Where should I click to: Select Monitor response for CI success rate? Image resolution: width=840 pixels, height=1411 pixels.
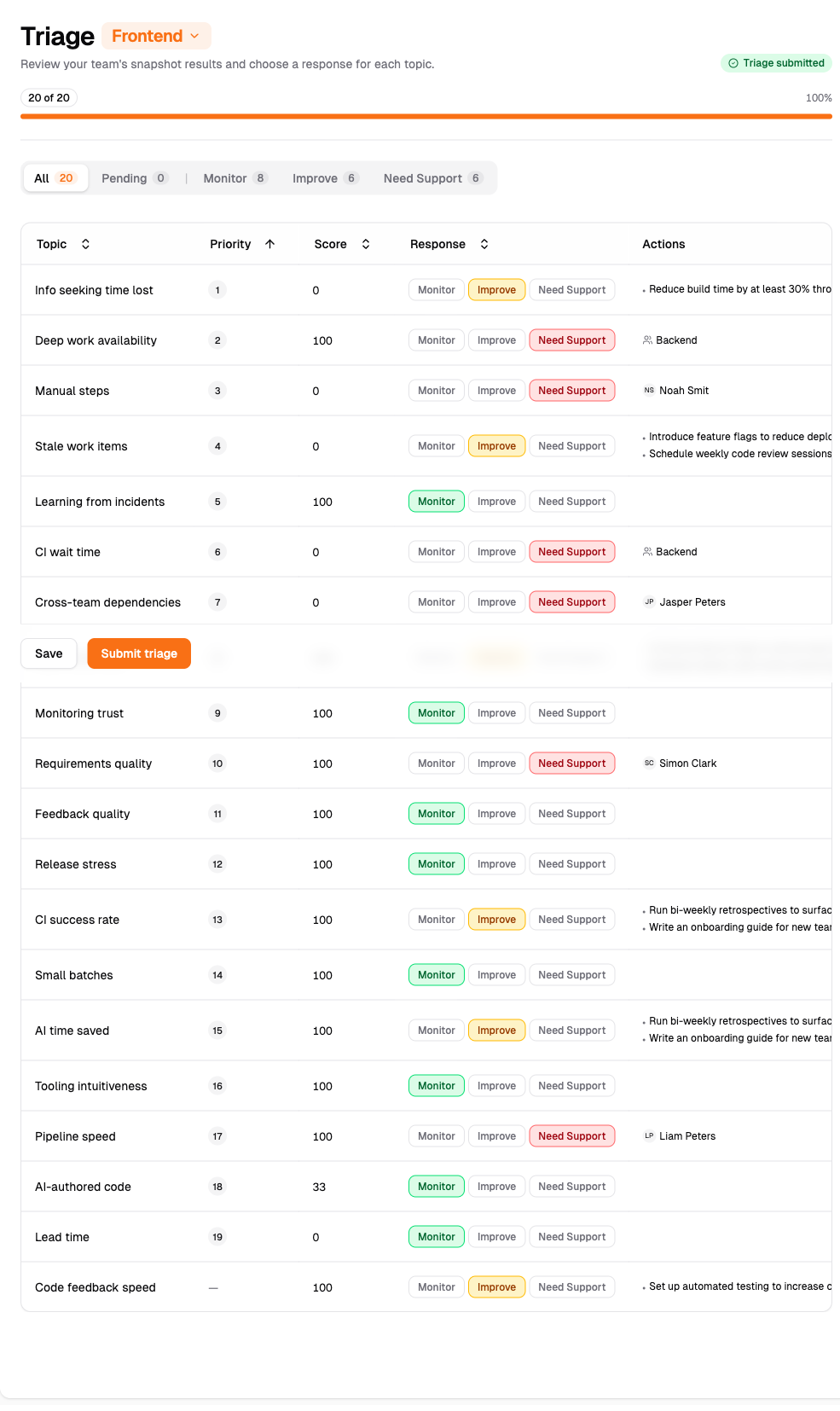tap(436, 919)
